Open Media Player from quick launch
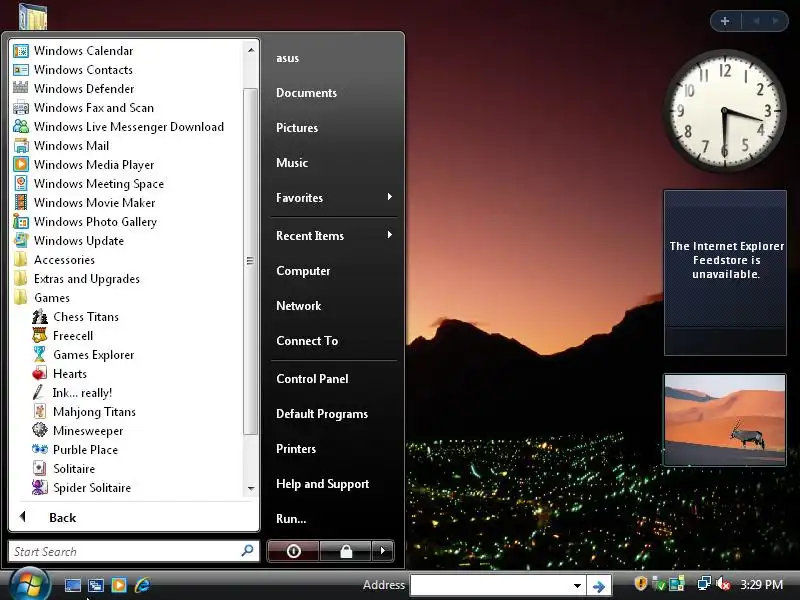Viewport: 800px width, 600px height. pos(119,585)
